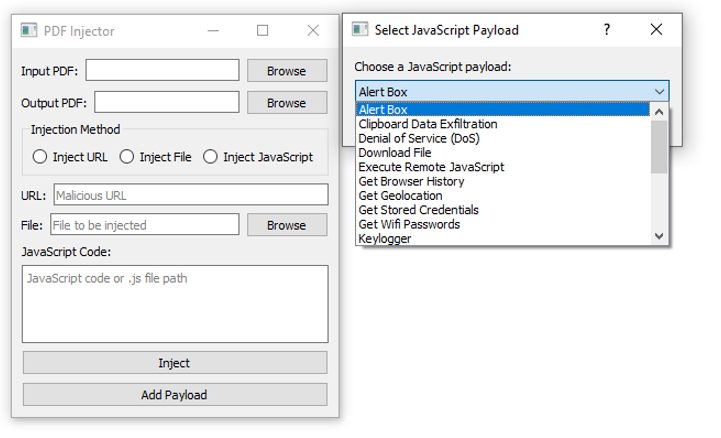Click the Select JavaScript Payload dialog icon
Viewport: 721px width, 438px height.
pos(360,29)
